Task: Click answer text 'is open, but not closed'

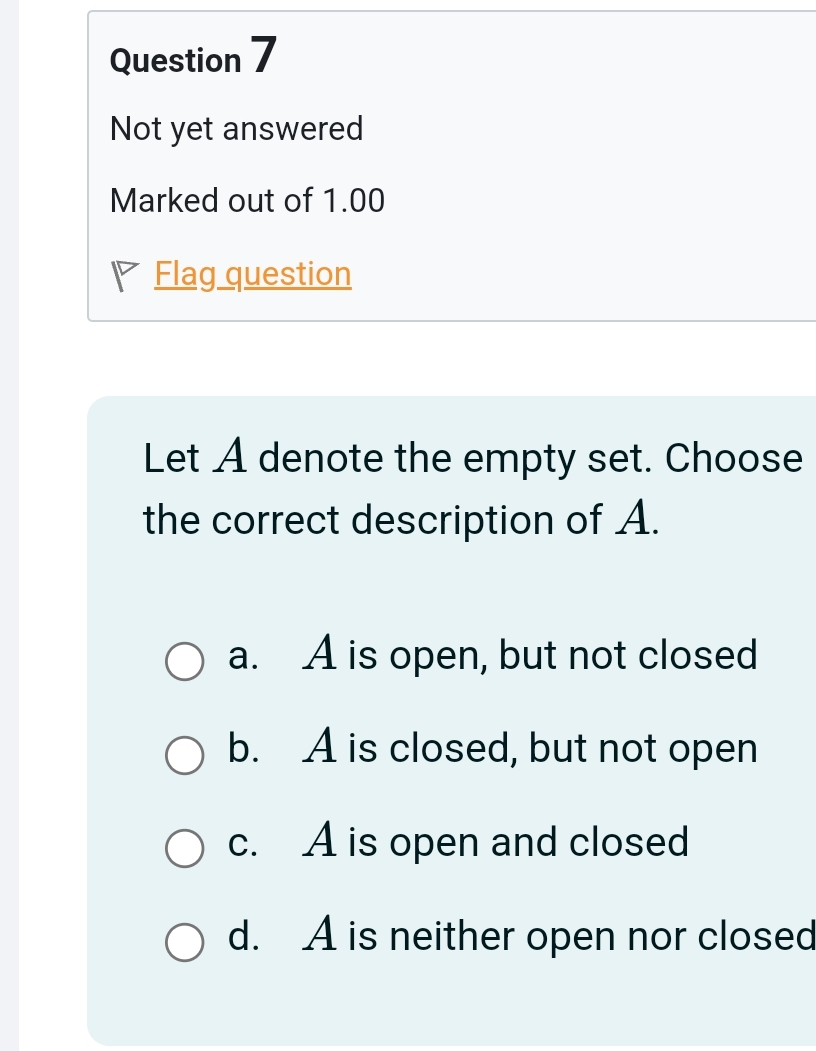Action: coord(552,655)
